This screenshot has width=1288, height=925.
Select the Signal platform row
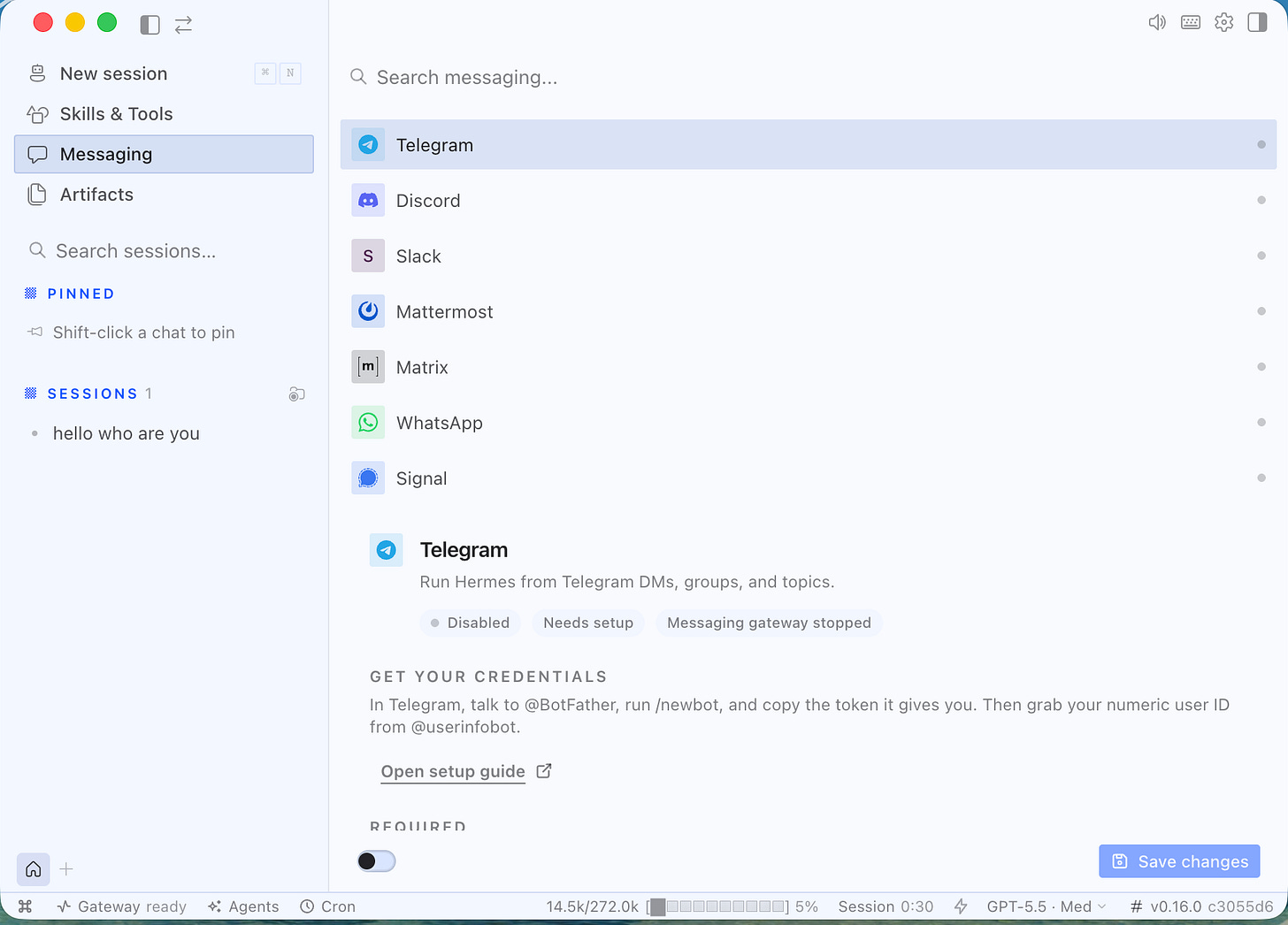808,478
